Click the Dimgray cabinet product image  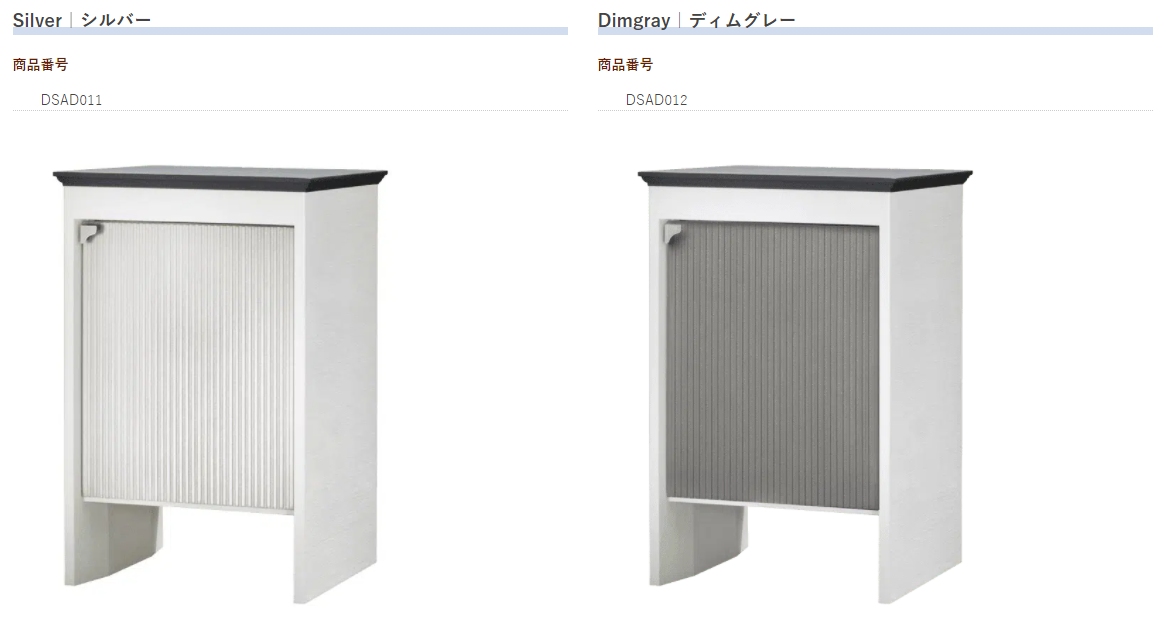click(x=805, y=385)
